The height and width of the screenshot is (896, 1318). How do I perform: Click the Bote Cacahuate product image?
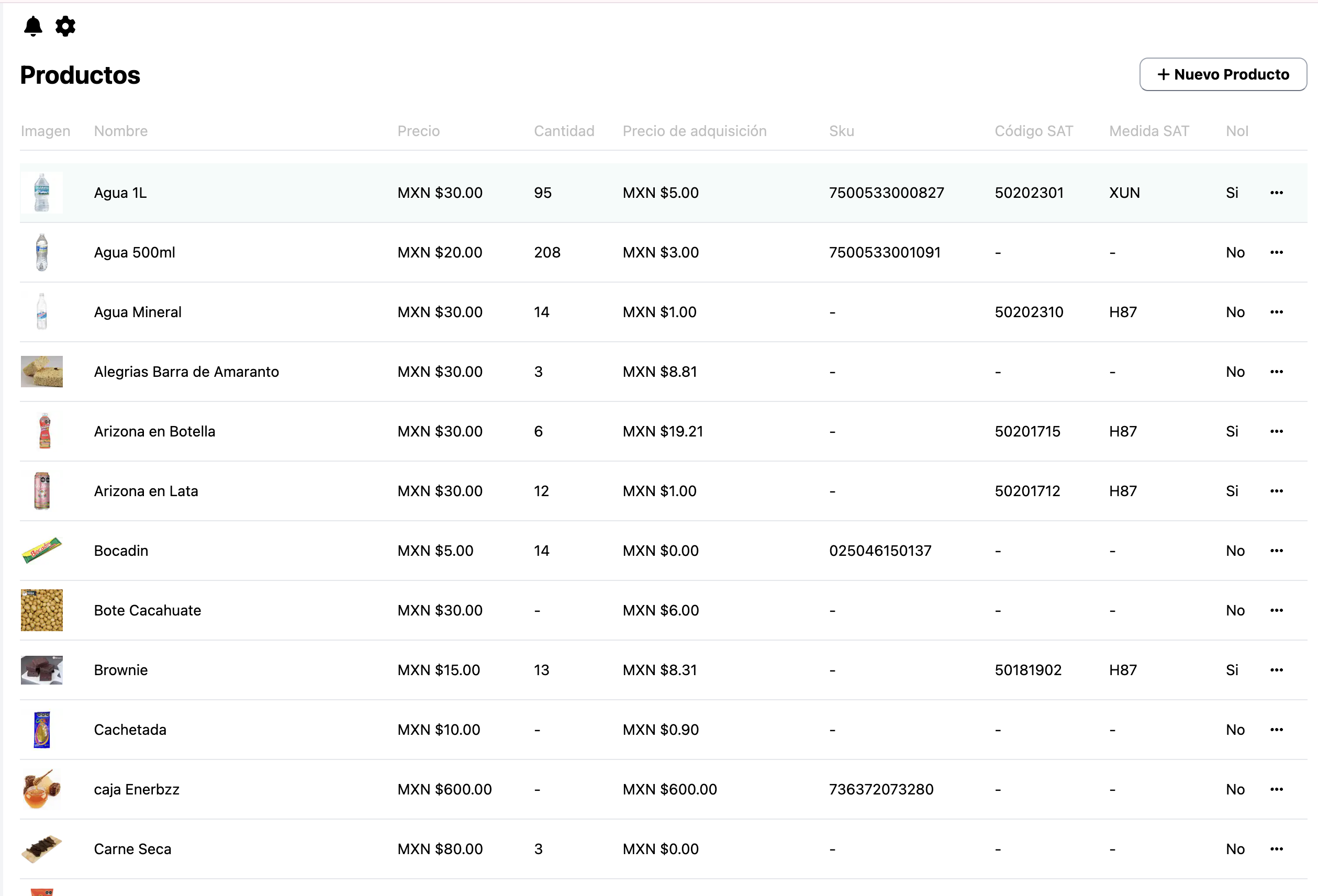(x=42, y=610)
